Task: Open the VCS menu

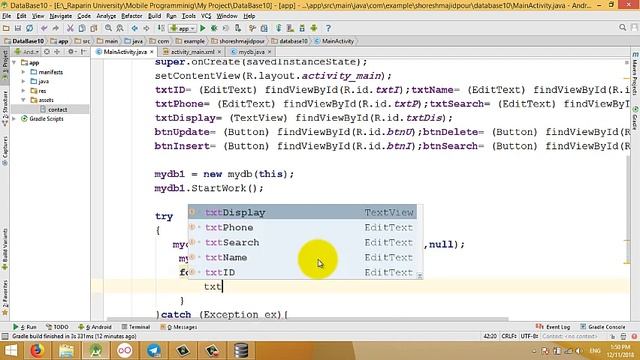Action: pos(206,16)
